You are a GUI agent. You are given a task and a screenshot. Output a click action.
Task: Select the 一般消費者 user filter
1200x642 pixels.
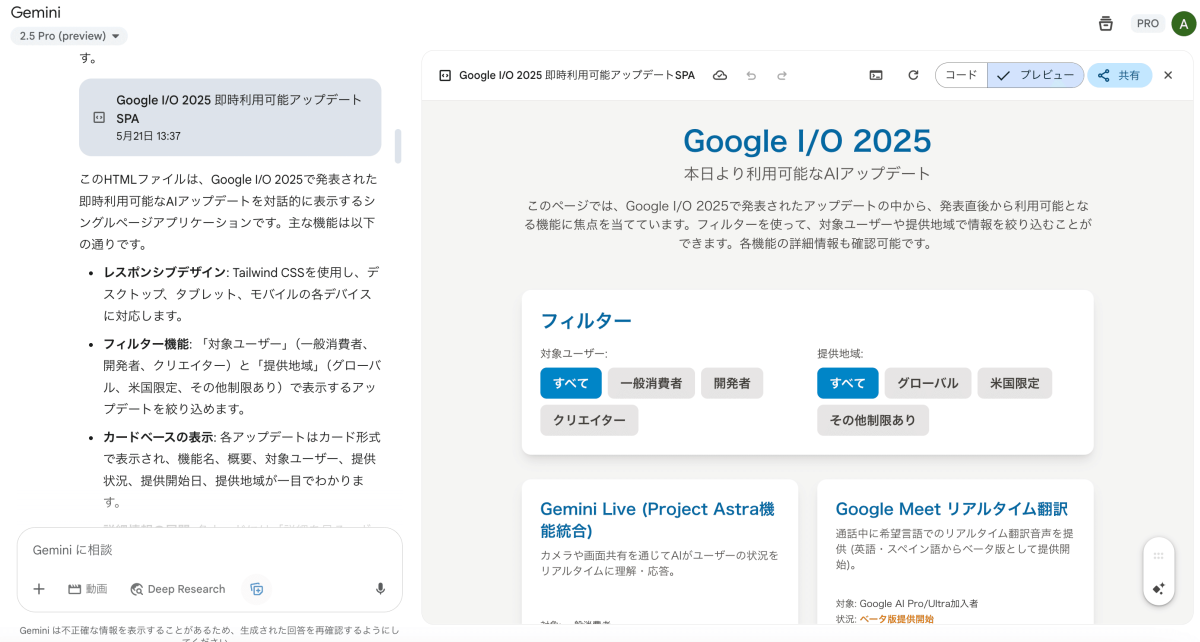[x=651, y=383]
